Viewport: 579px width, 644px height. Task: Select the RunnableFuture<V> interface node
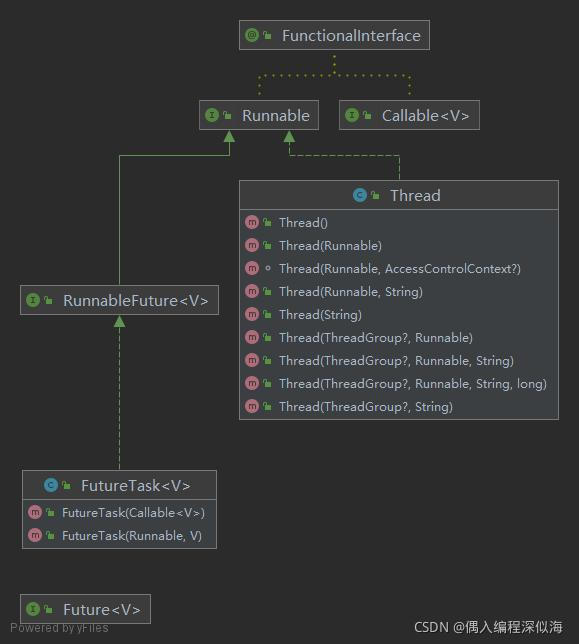point(119,300)
